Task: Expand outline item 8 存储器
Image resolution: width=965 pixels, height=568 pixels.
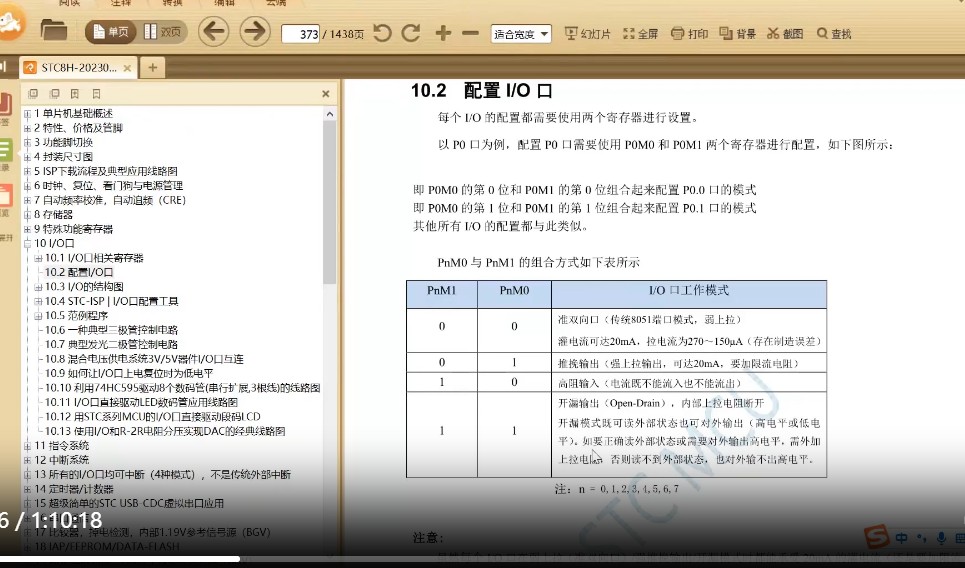Action: pos(27,215)
